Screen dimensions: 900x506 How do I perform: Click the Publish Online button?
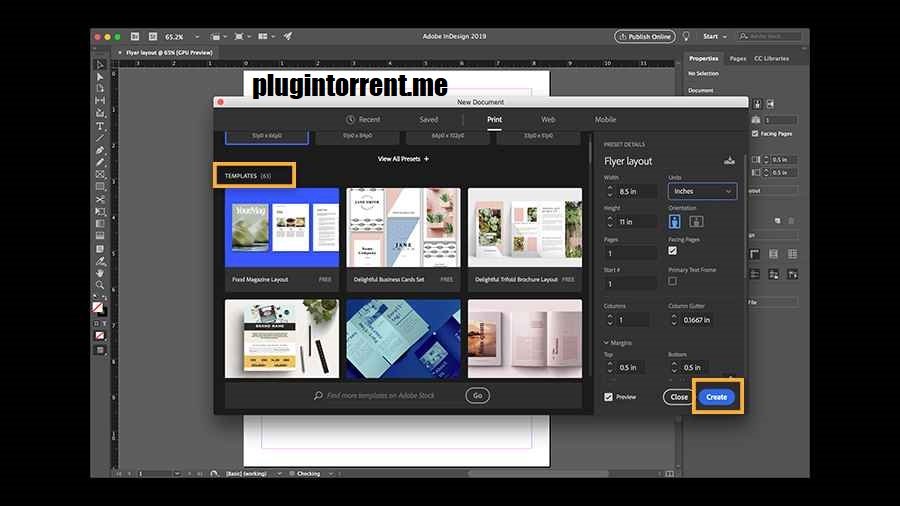point(645,36)
